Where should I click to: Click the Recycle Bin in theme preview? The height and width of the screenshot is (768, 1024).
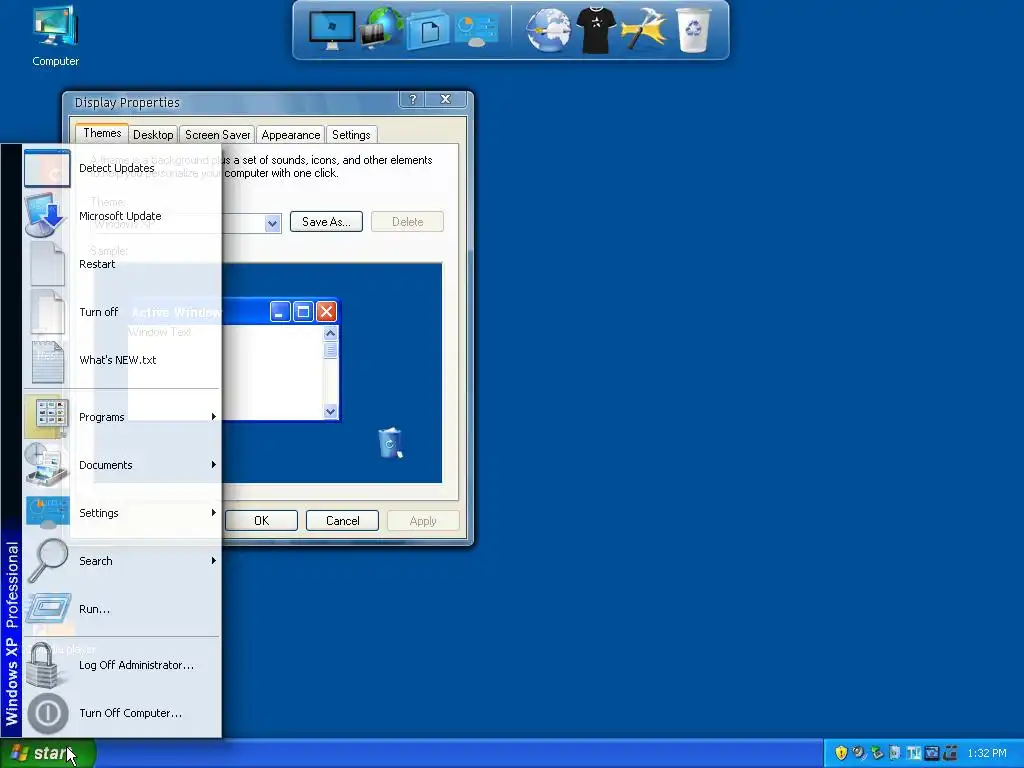coord(390,443)
